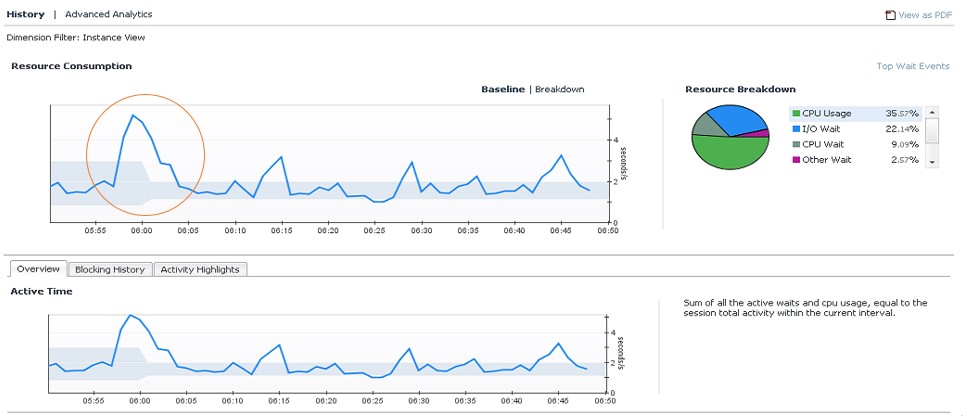Select the Baseline chart mode

point(502,89)
